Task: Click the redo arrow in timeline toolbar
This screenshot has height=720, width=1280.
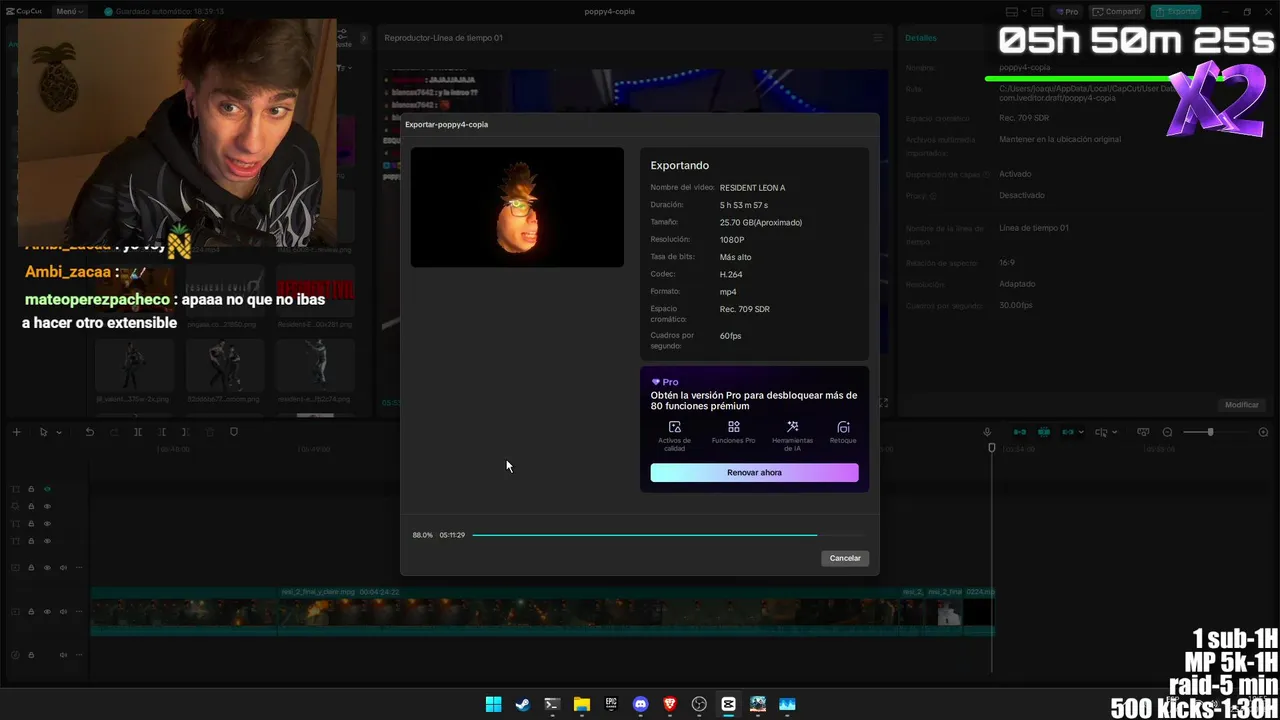Action: (x=113, y=432)
